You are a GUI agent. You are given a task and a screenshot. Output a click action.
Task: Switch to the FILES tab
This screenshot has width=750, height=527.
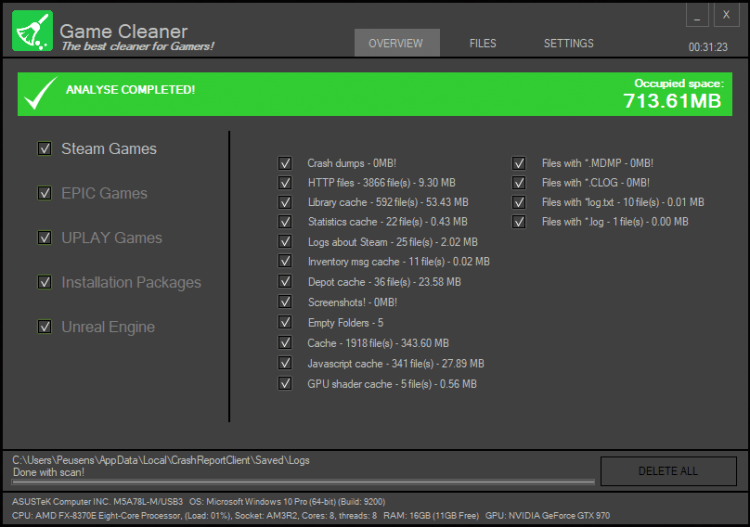click(x=483, y=44)
